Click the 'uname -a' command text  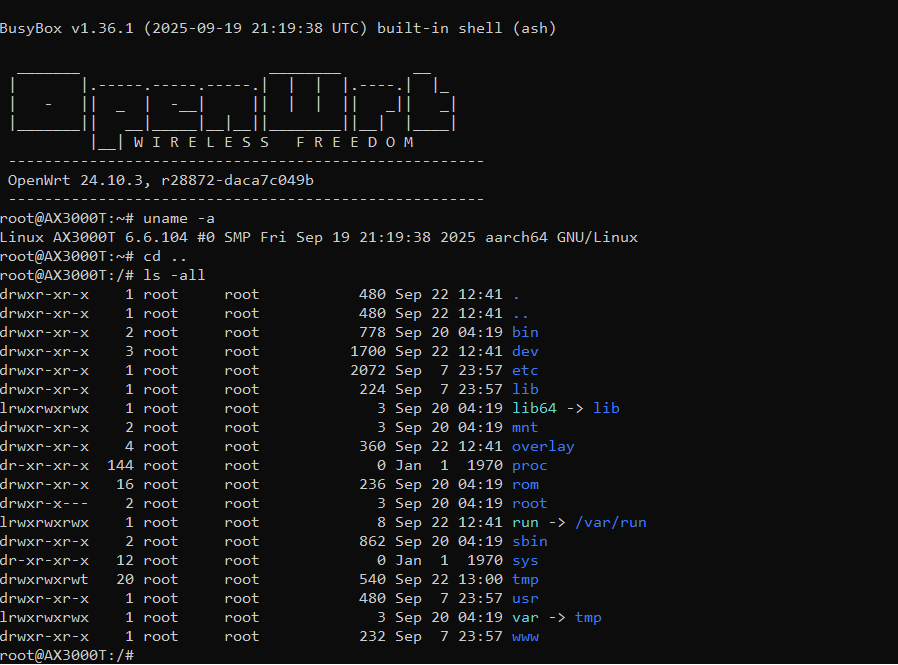click(x=179, y=218)
